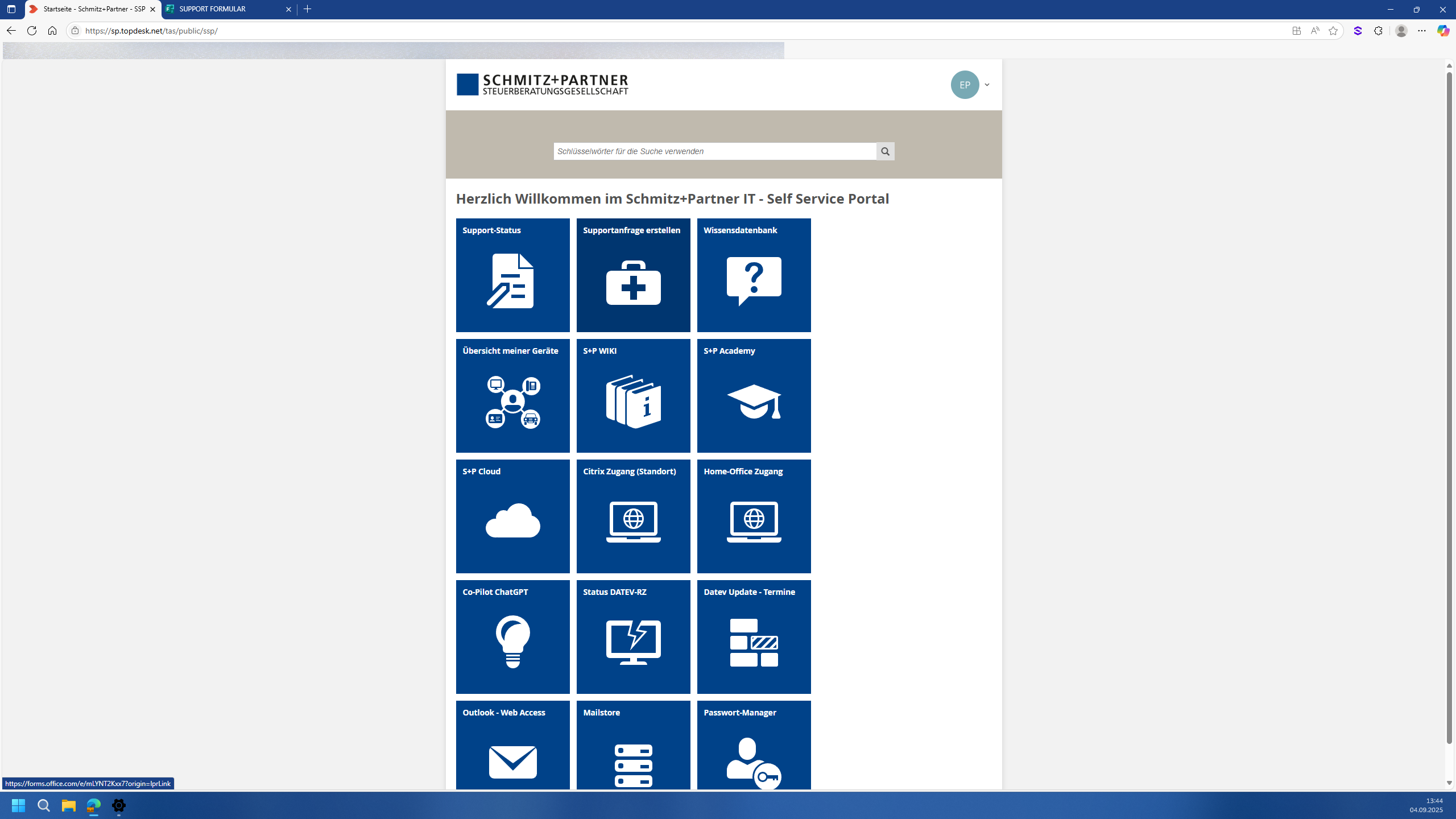Viewport: 1456px width, 819px height.
Task: Open the browser Settings and more menu
Action: 1421,31
